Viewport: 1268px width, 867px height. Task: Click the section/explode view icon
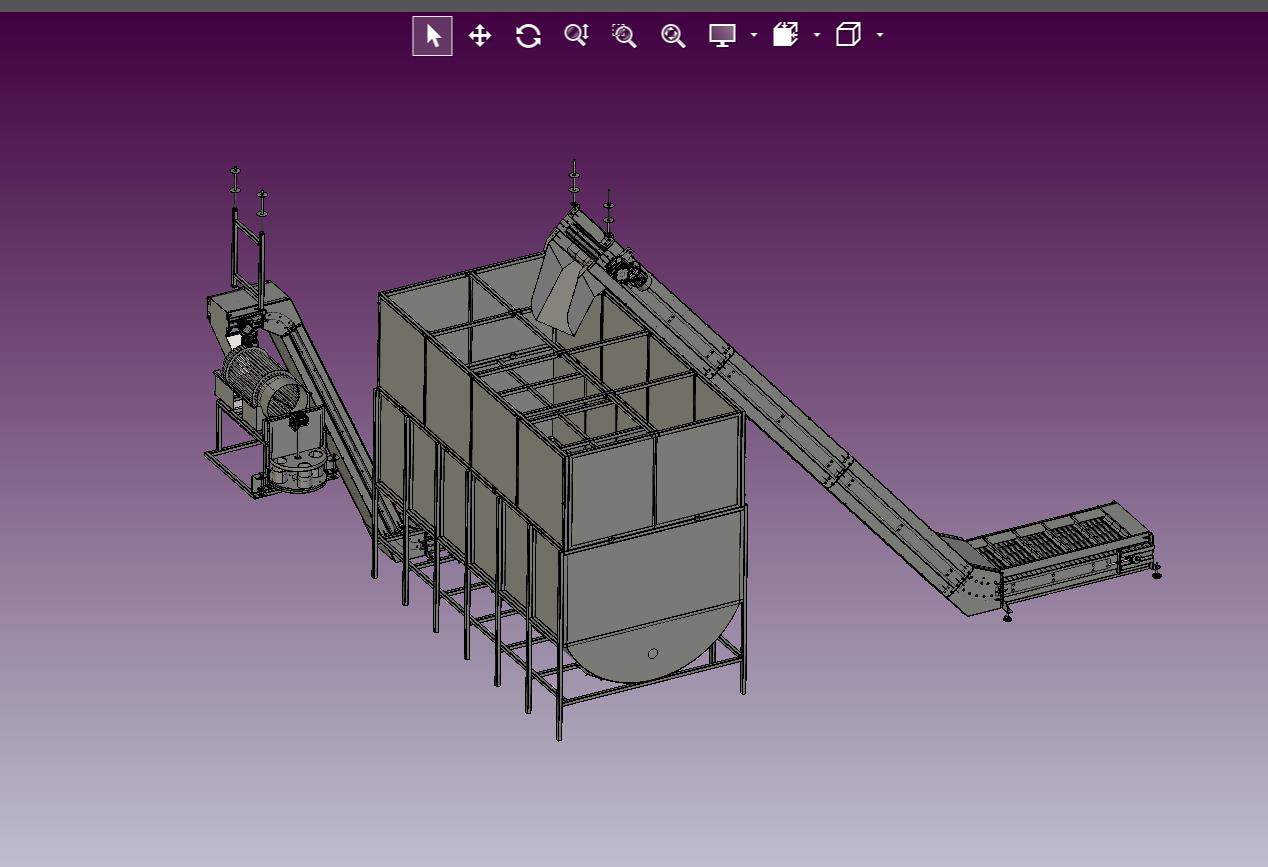pos(786,36)
